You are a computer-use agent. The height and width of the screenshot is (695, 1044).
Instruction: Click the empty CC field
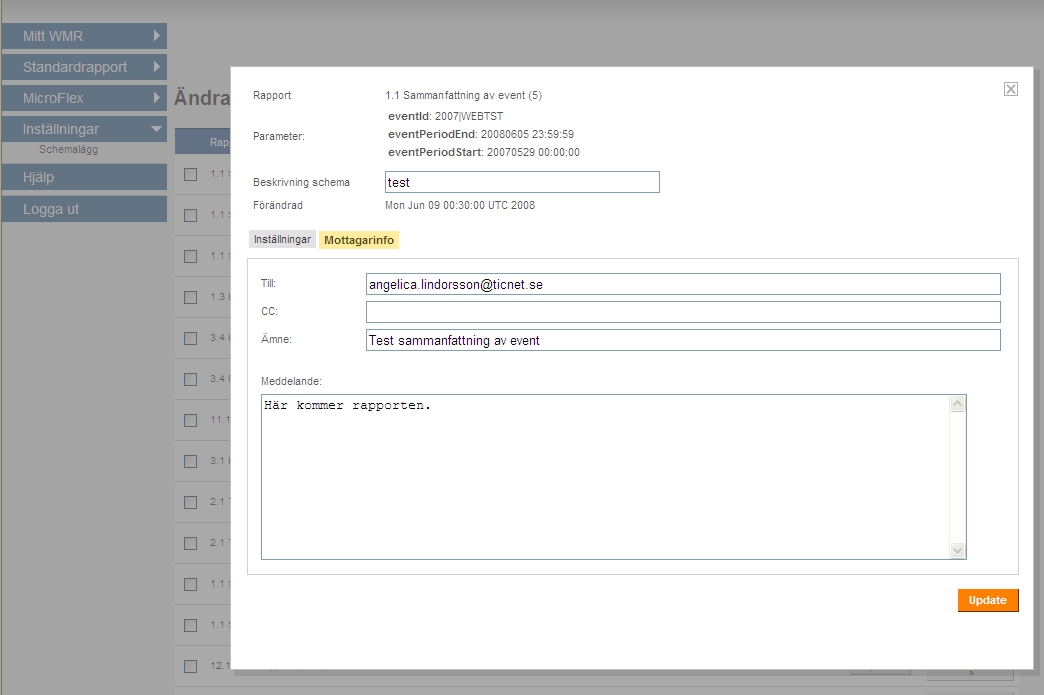(683, 312)
